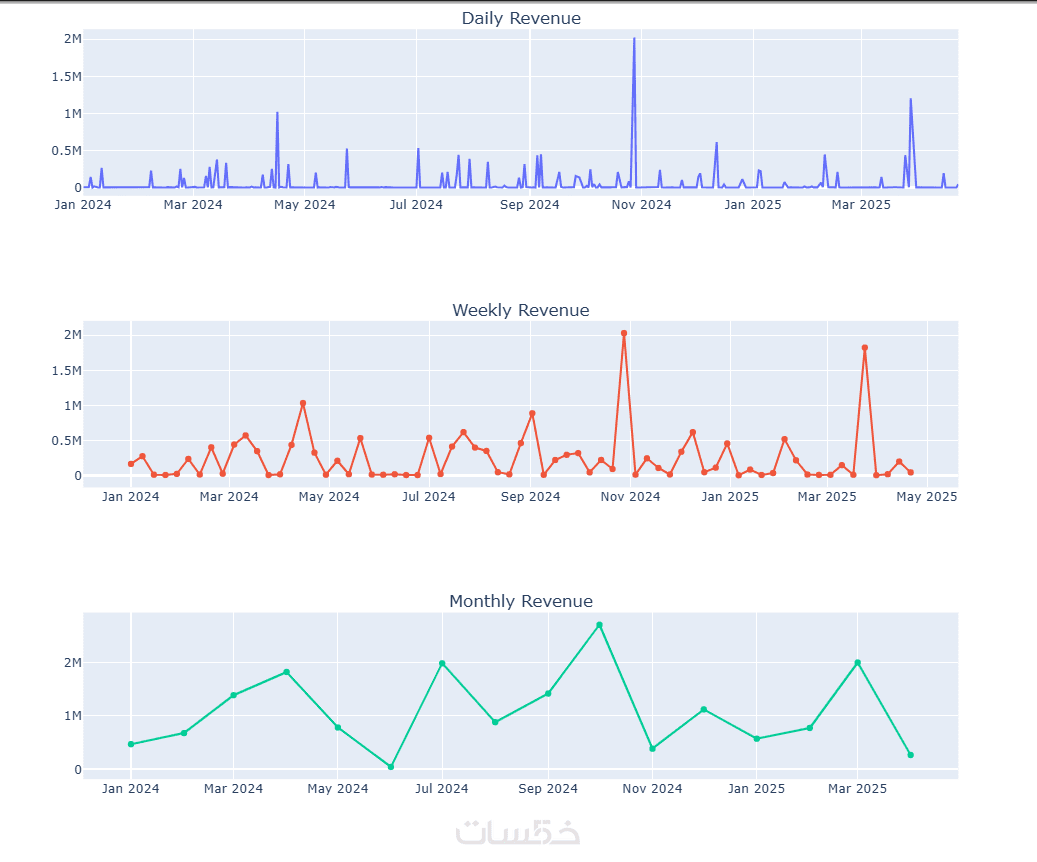The image size is (1037, 862).
Task: Click the Monthly Revenue chart title
Action: click(x=521, y=601)
